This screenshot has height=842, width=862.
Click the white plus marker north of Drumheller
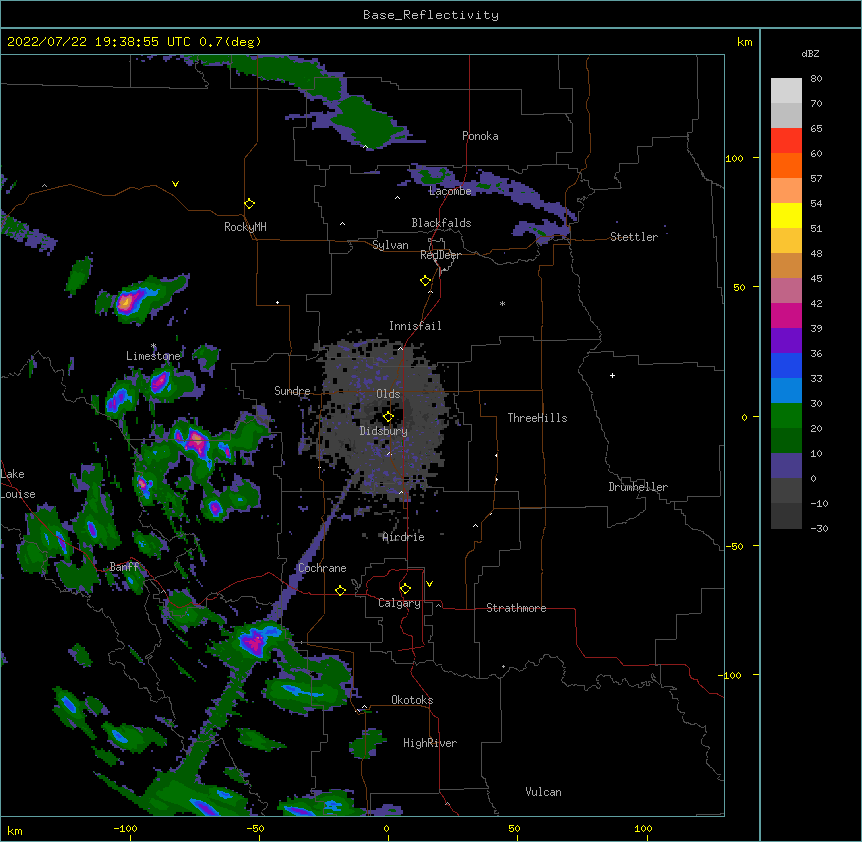tap(612, 375)
